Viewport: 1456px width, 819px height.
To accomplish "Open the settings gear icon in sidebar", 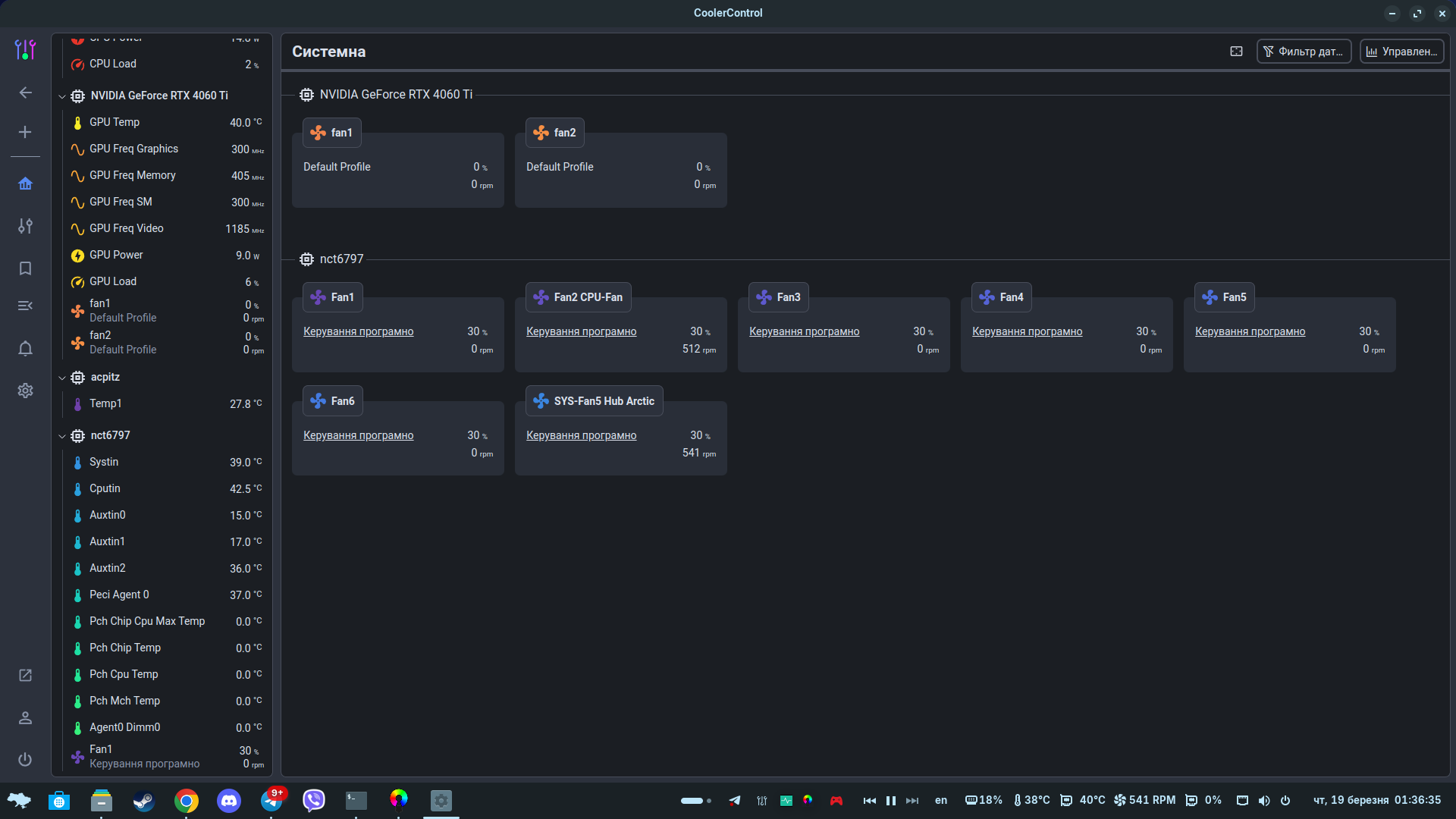I will click(x=25, y=391).
